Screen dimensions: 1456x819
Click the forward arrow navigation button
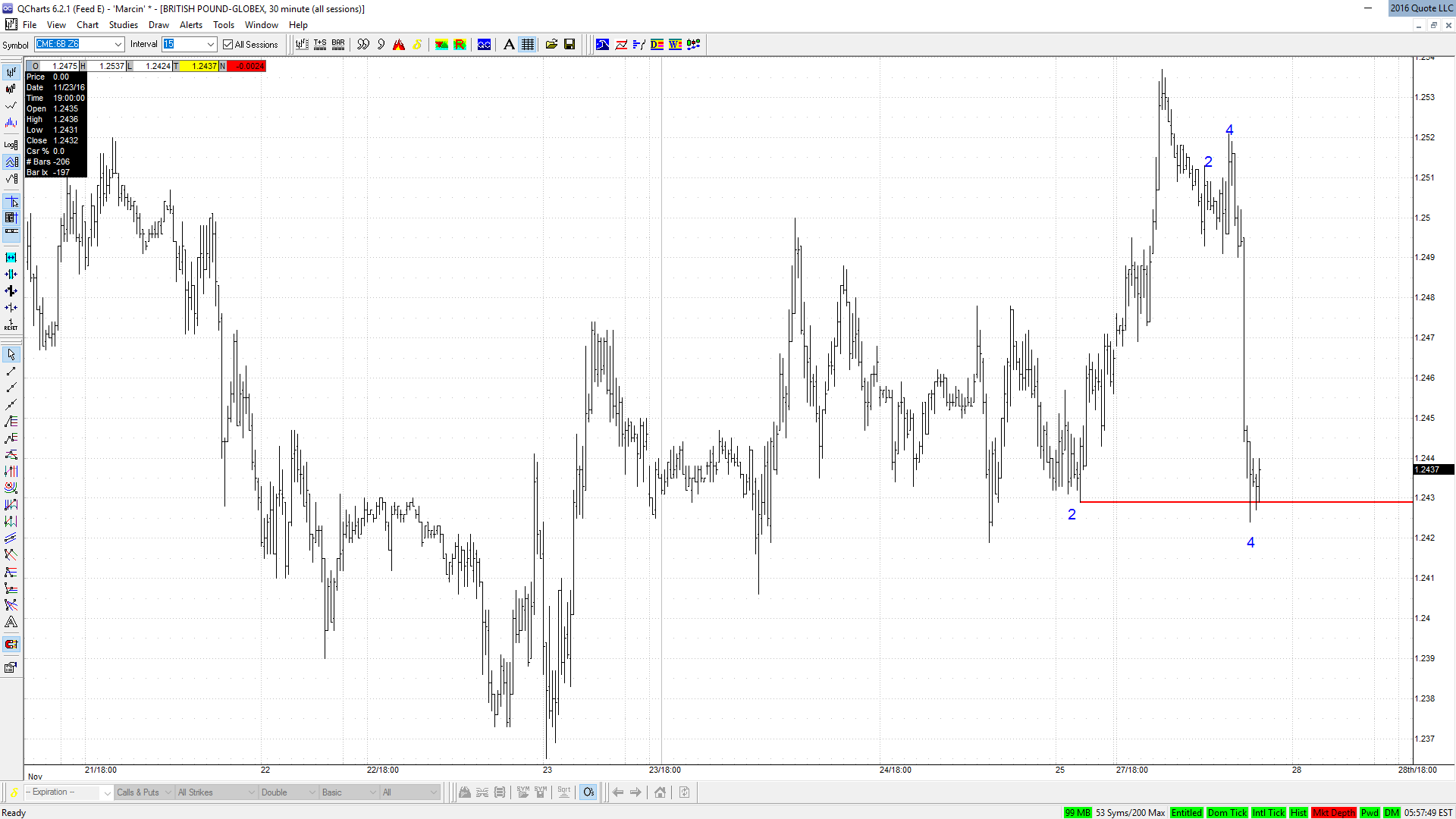click(635, 792)
